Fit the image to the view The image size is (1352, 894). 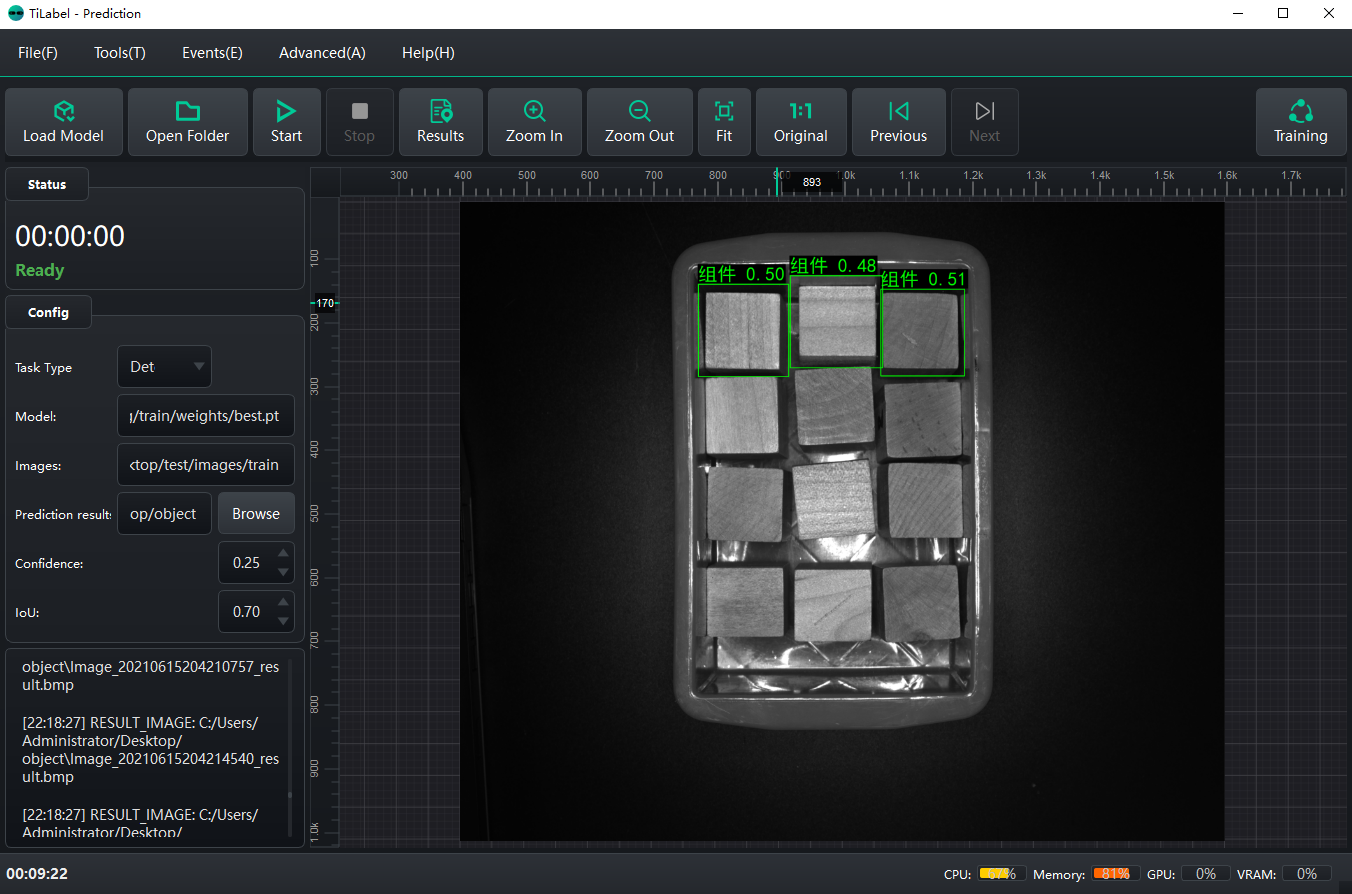coord(724,122)
